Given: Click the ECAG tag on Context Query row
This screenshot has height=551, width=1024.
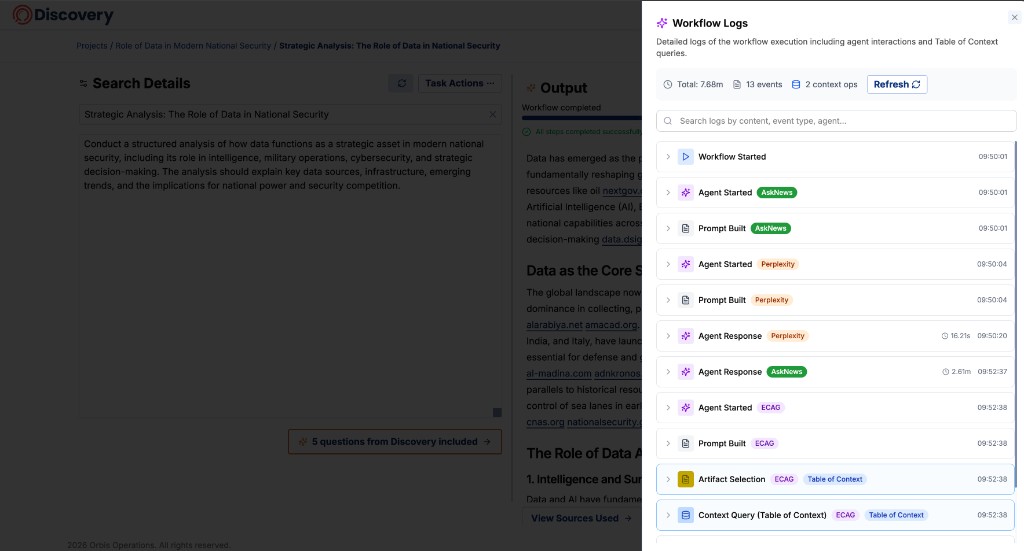Looking at the screenshot, I should [845, 515].
